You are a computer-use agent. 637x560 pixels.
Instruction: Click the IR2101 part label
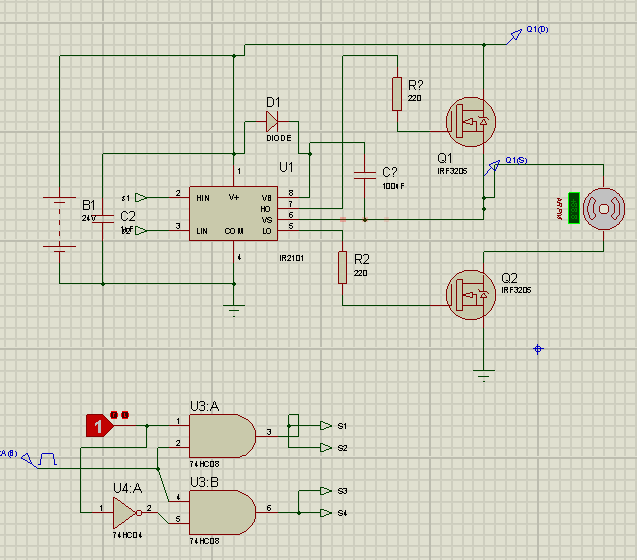point(291,258)
